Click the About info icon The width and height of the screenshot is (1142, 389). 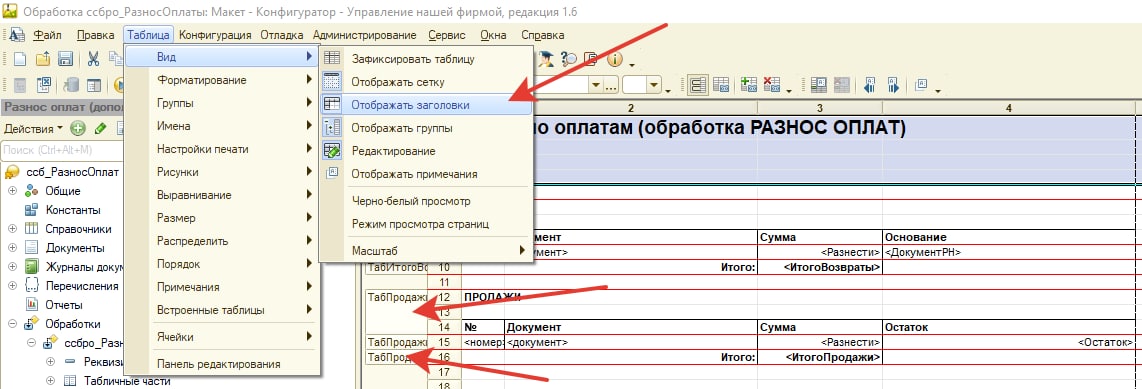(615, 59)
